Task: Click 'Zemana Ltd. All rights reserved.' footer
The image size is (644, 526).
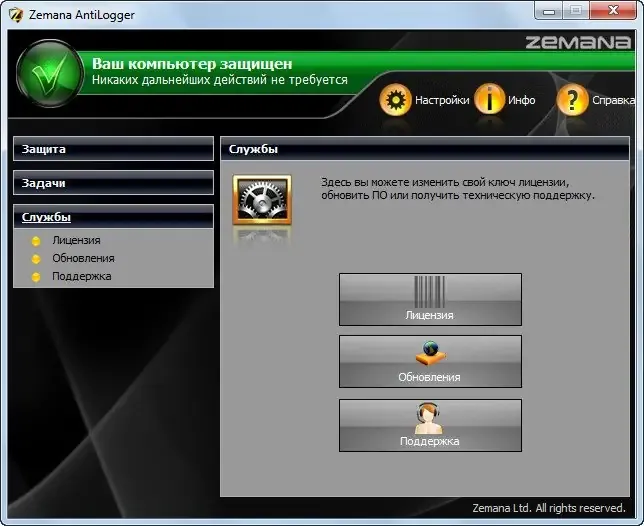Action: tap(549, 508)
